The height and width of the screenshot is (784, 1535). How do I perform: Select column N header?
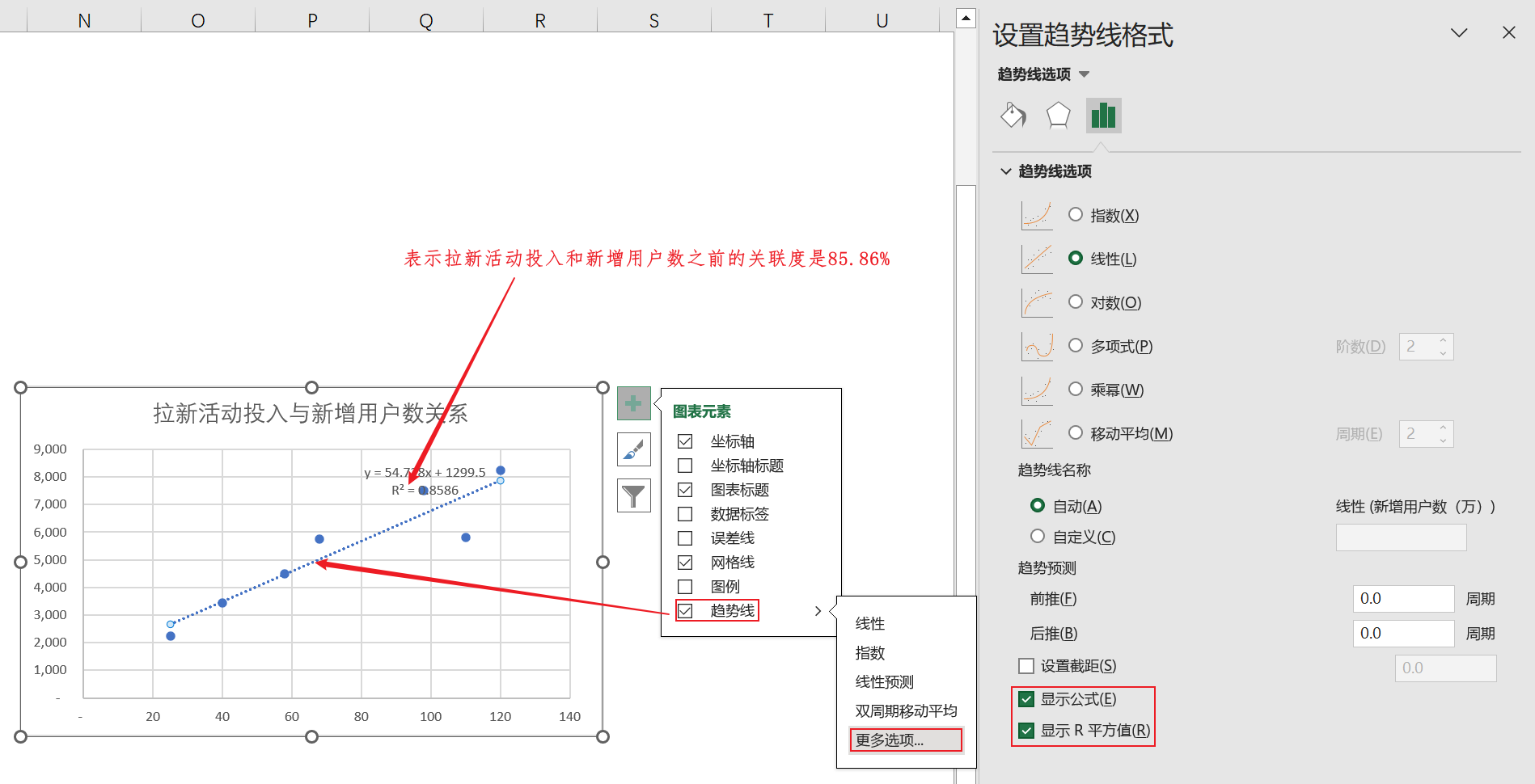click(x=84, y=20)
